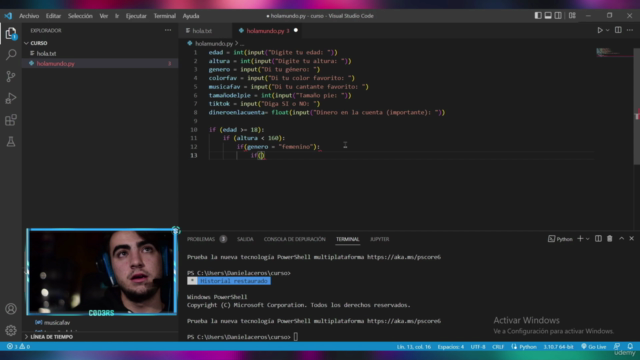
Task: Open the Testing flask view
Action: [x=11, y=142]
